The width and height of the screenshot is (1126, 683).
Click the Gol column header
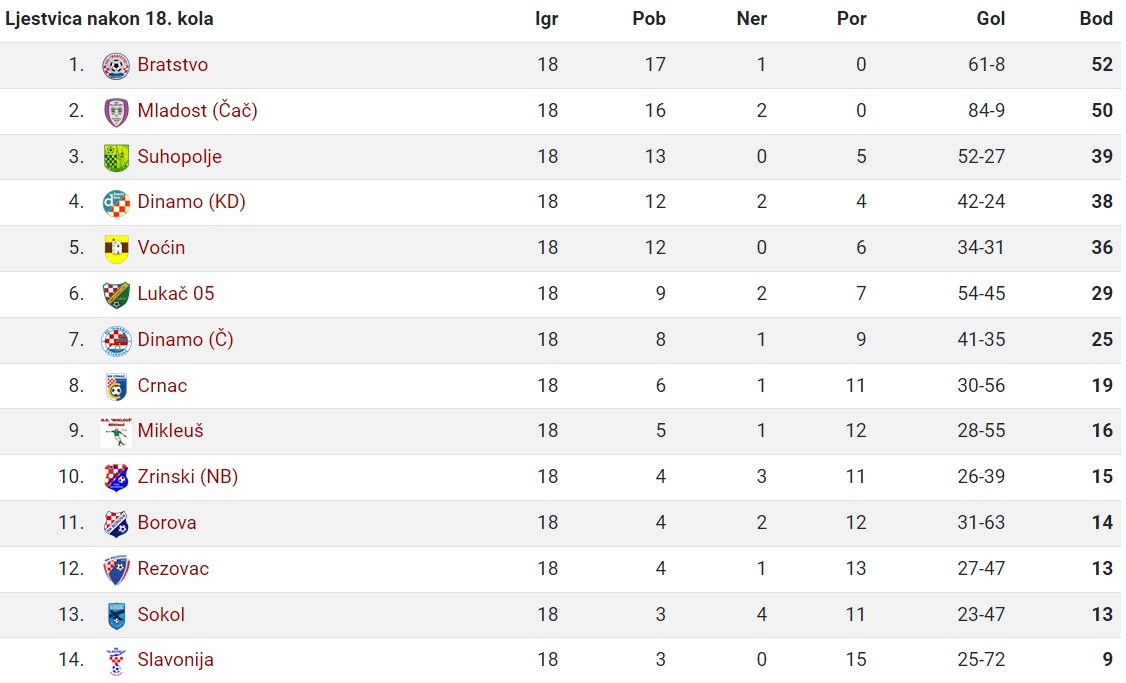coord(990,19)
